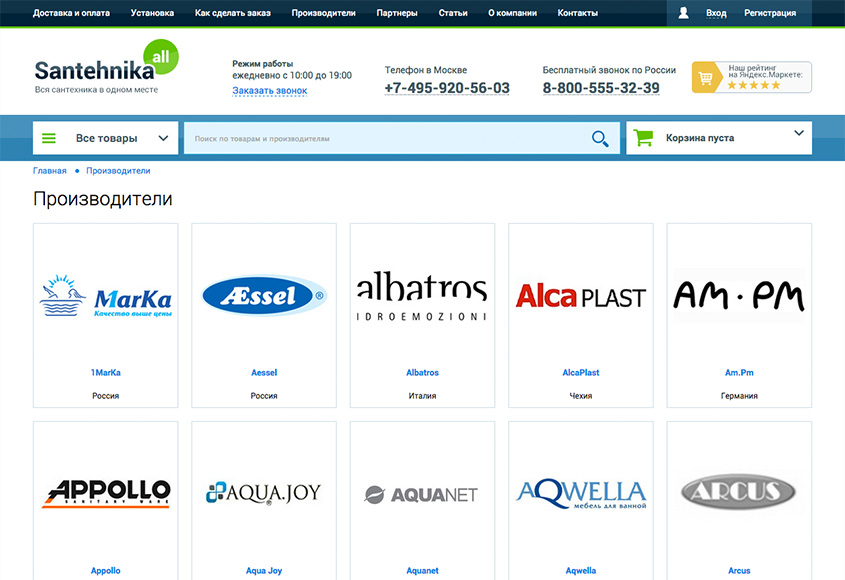Open the Партнеры menu item

click(397, 13)
